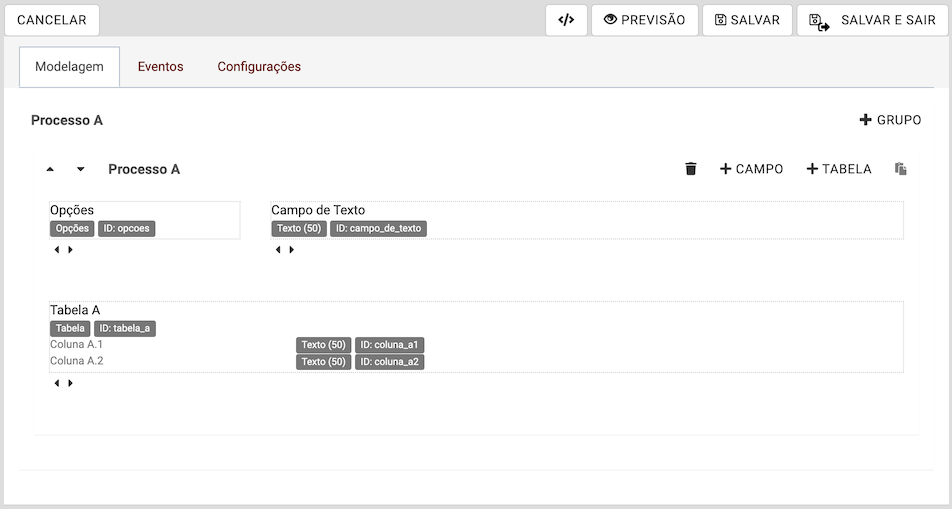Switch to the Eventos tab
This screenshot has width=952, height=509.
point(160,67)
